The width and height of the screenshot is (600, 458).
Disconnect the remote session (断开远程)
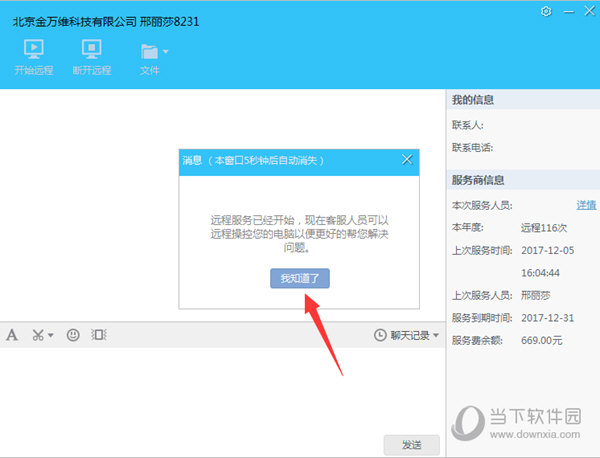click(92, 57)
